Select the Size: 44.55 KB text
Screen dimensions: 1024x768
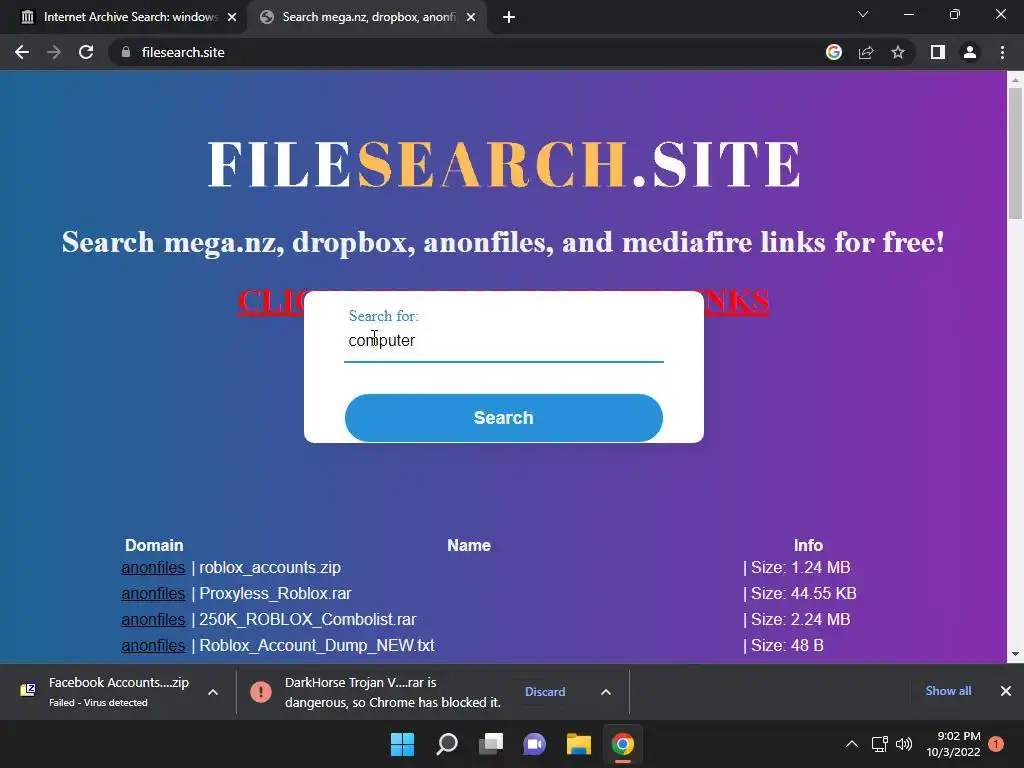(x=803, y=594)
